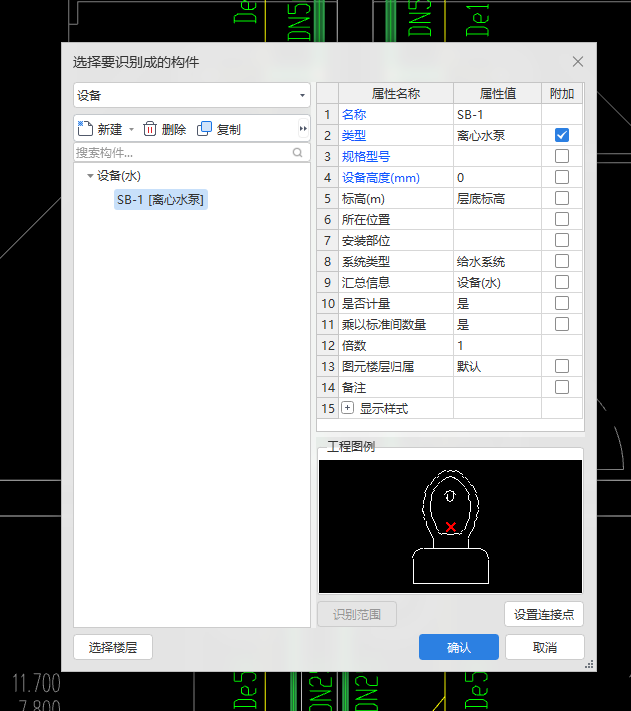This screenshot has width=631, height=711.
Task: Click the 属性名称 column header
Action: point(396,93)
